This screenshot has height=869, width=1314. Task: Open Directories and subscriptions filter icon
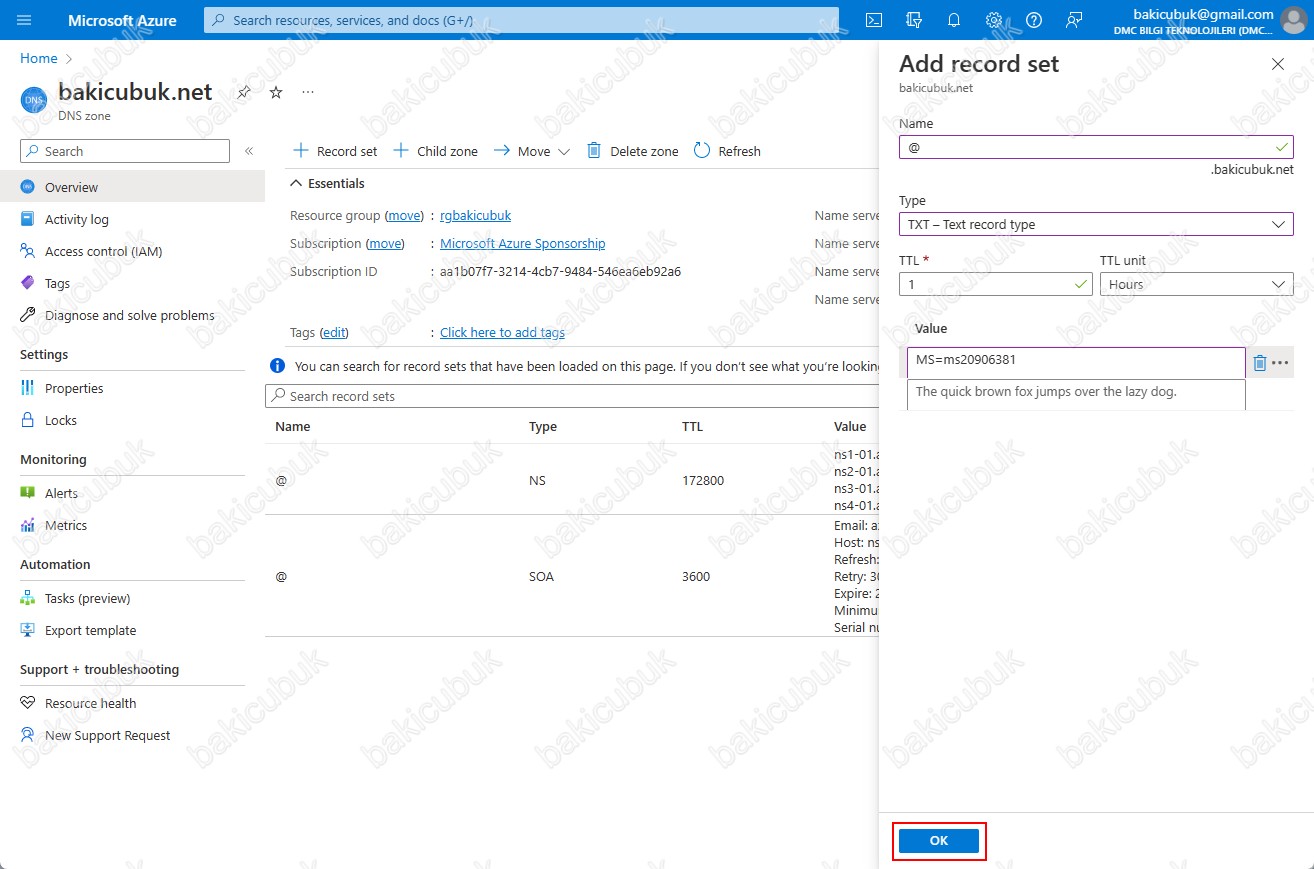click(x=913, y=20)
